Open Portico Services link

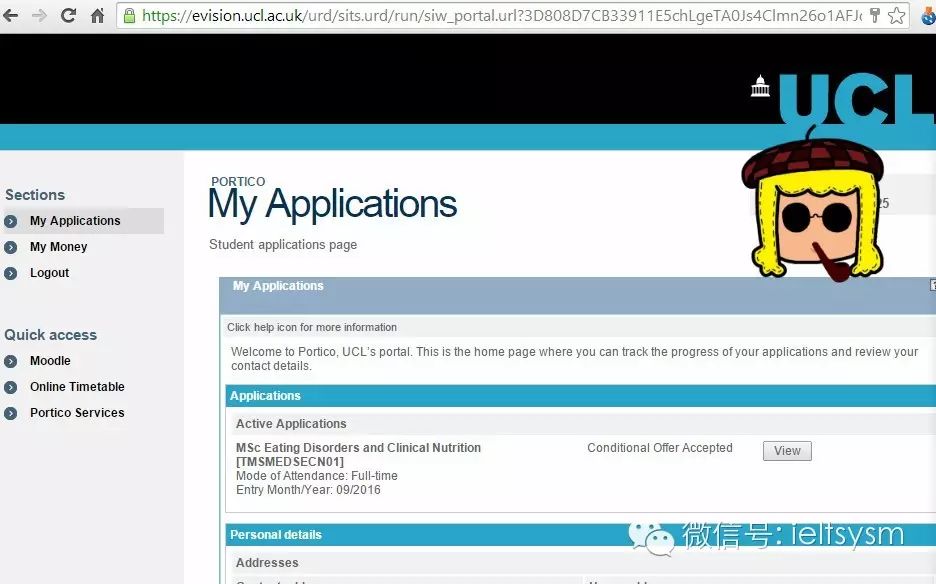[x=77, y=413]
